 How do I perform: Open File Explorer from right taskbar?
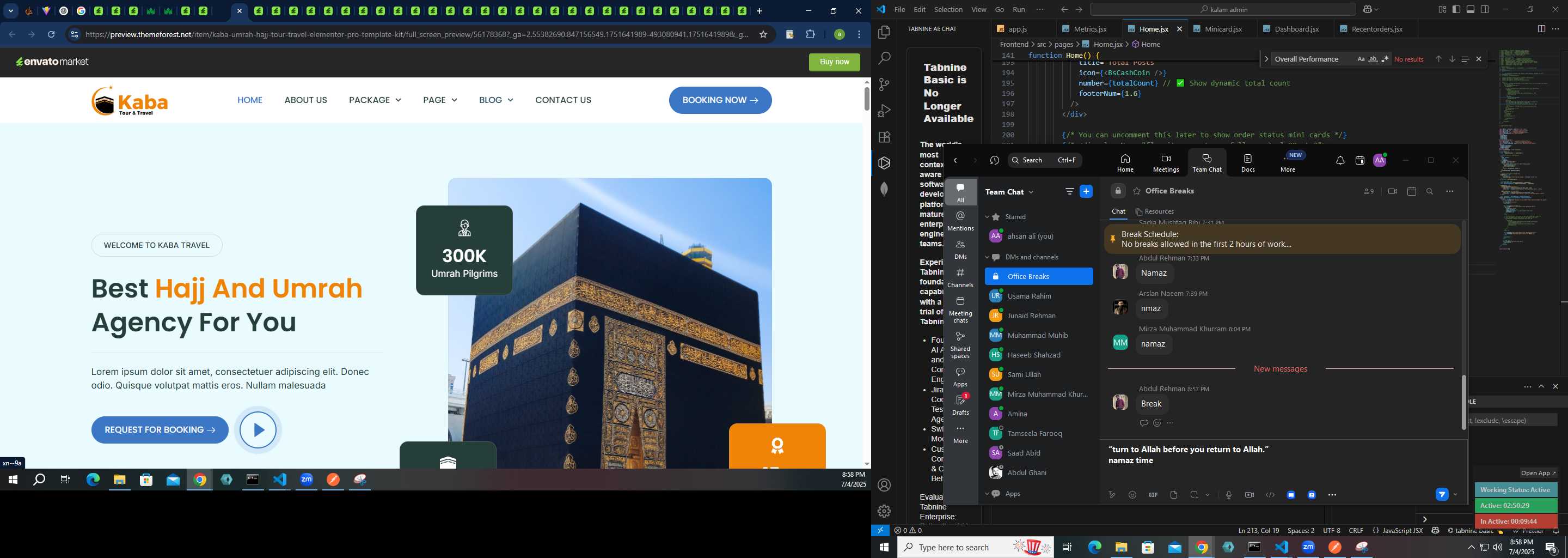(x=1121, y=548)
